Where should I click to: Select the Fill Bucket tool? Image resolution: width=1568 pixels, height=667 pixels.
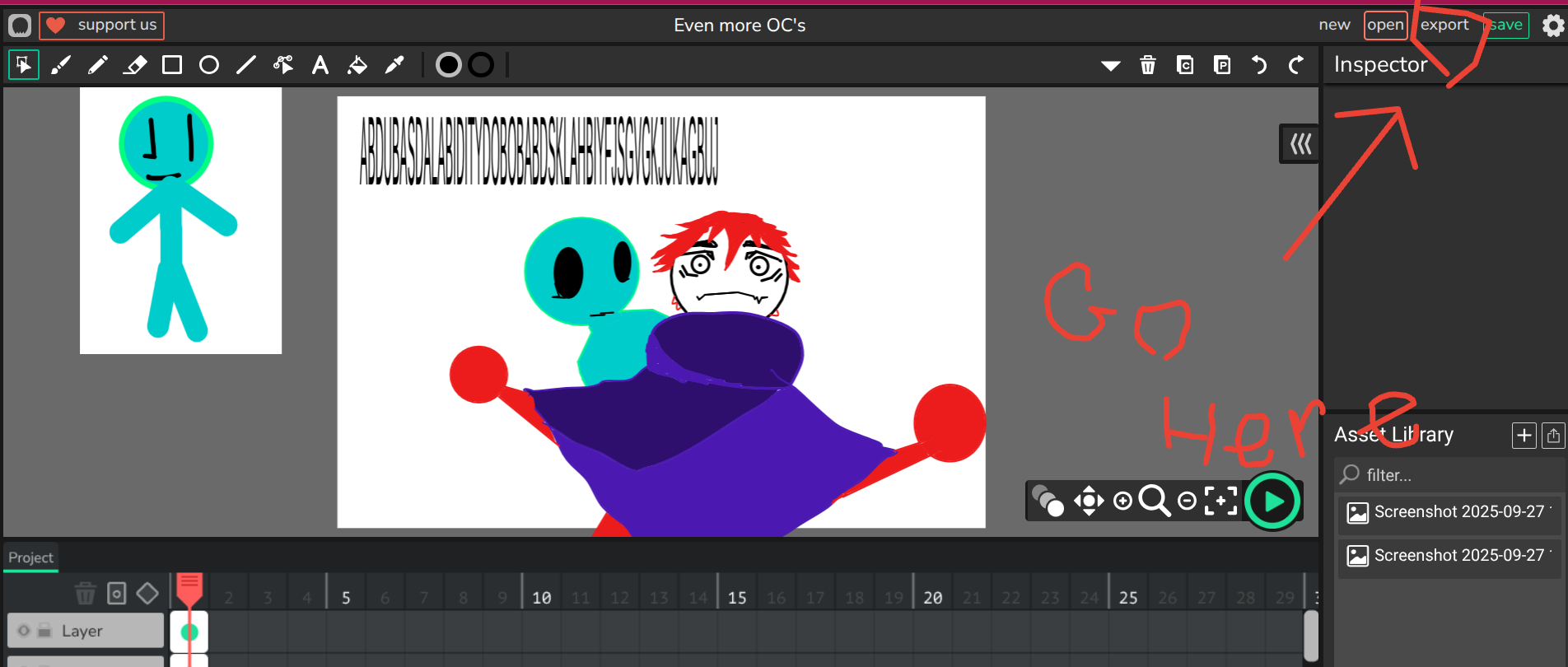(357, 65)
